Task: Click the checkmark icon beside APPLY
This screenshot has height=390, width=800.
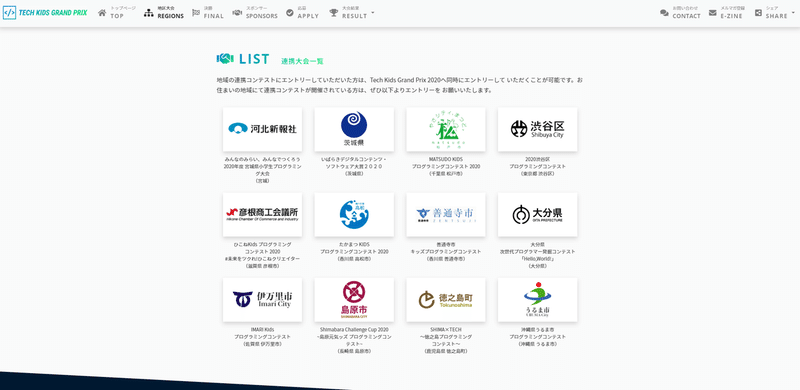Action: click(290, 13)
